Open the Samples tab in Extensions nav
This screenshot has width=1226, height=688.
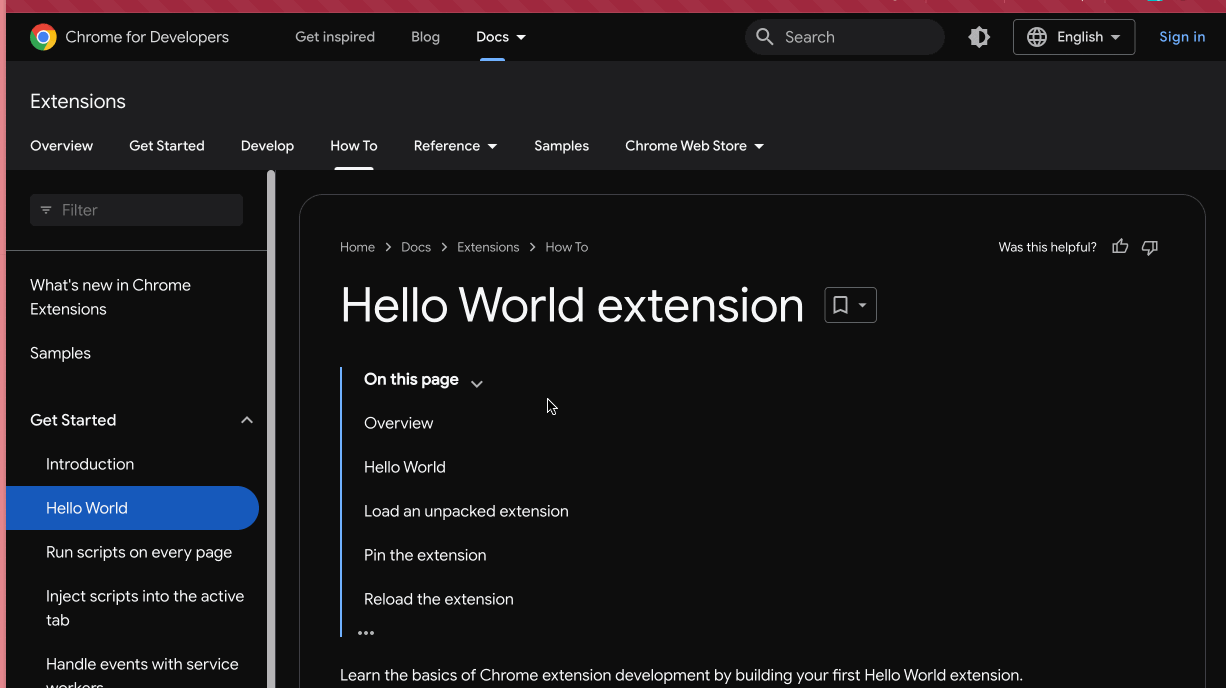561,146
